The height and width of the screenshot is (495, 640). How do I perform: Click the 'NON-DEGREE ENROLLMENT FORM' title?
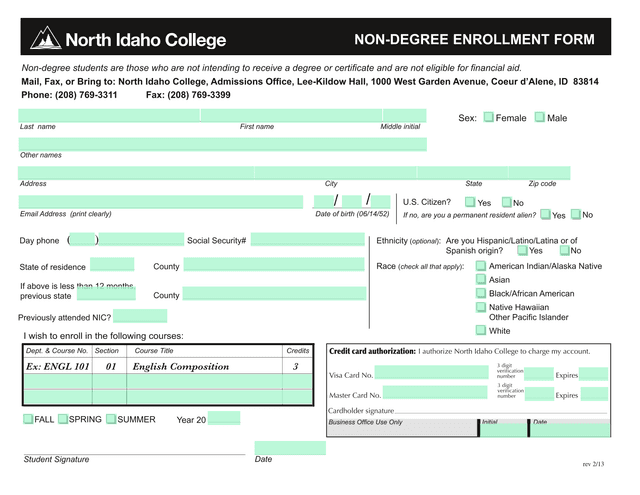tap(474, 39)
